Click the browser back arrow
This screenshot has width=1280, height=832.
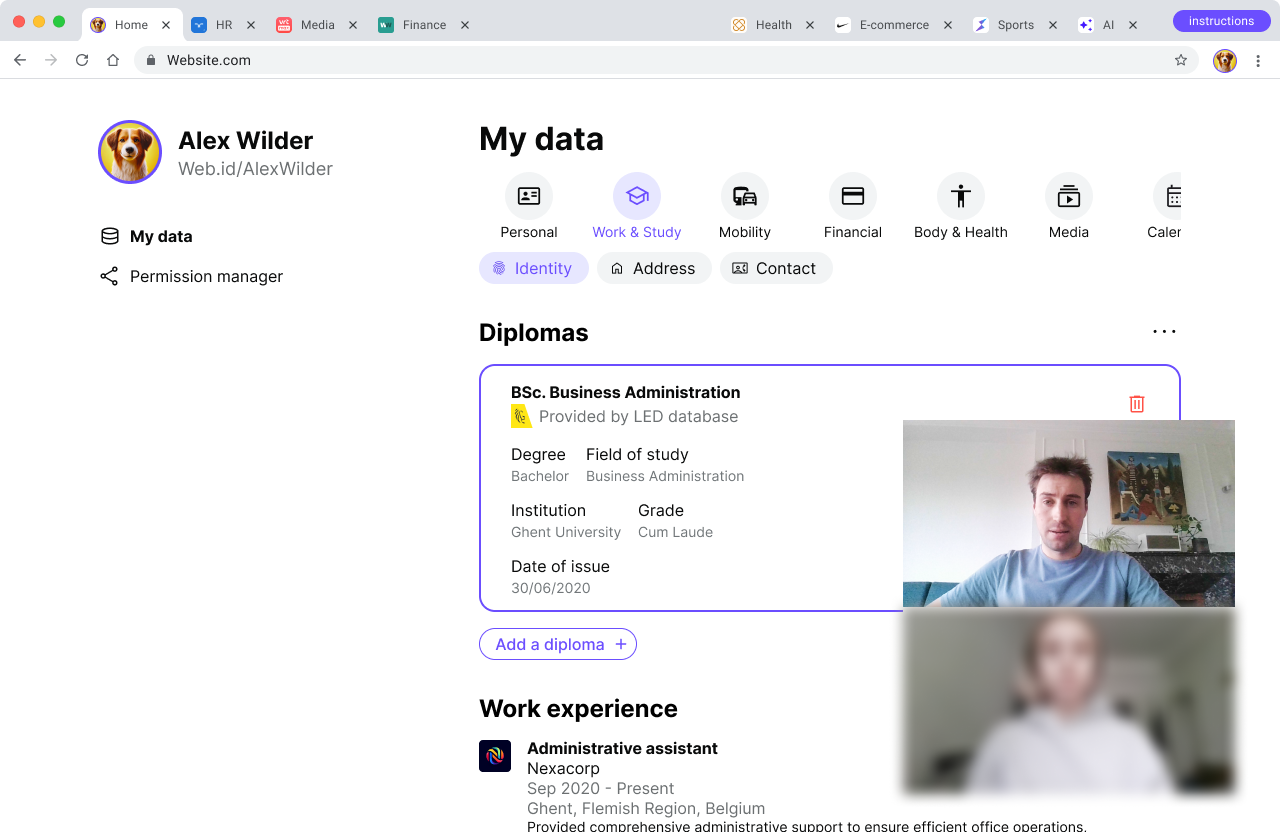point(20,60)
